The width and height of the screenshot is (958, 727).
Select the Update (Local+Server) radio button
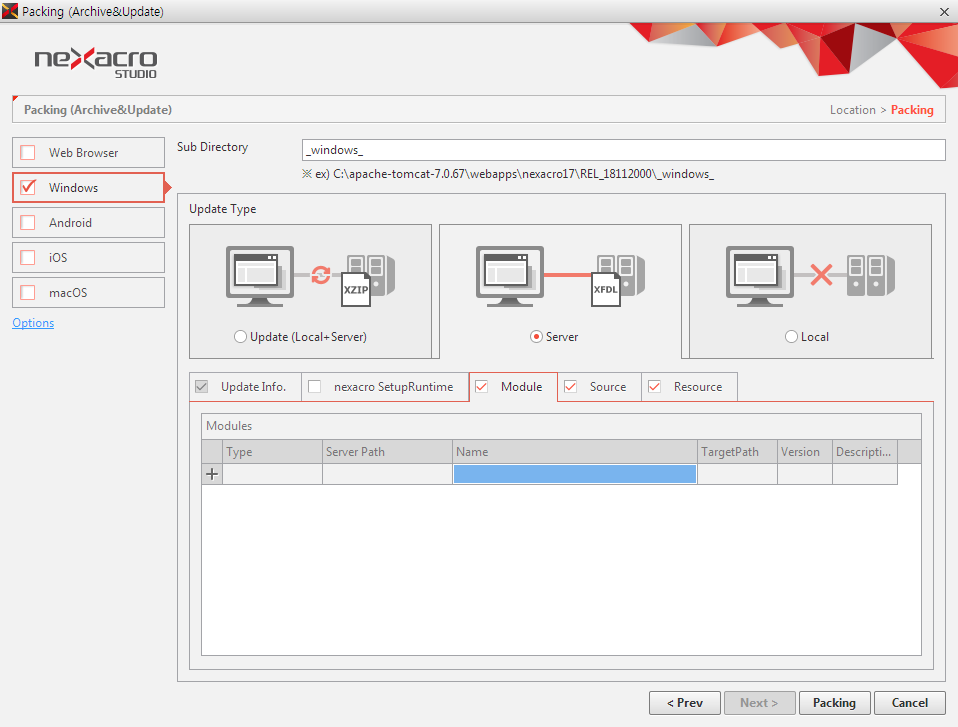tap(240, 337)
